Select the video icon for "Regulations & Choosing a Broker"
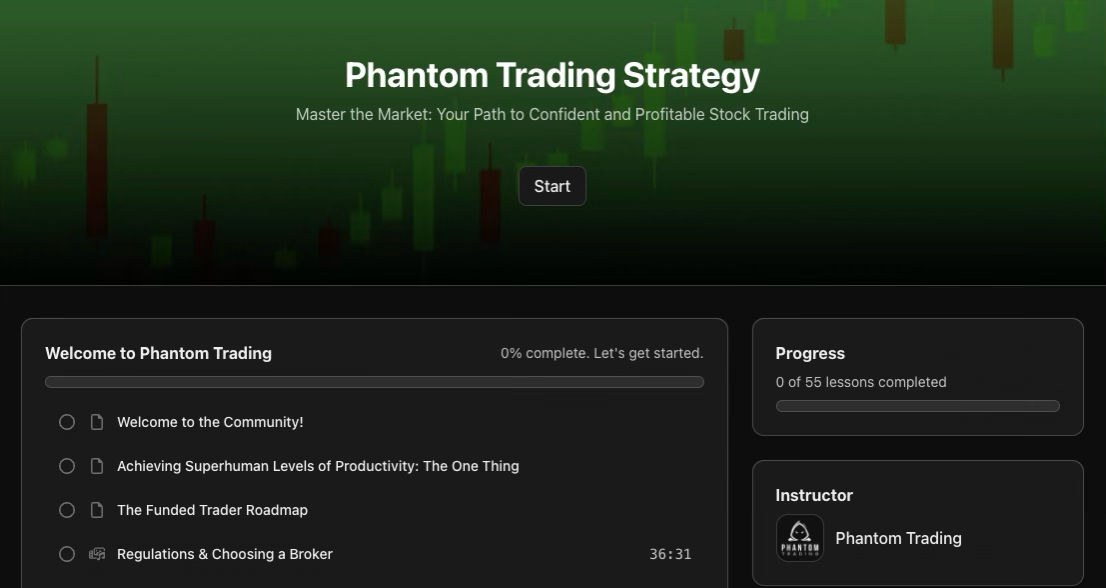This screenshot has width=1106, height=588. [x=96, y=553]
